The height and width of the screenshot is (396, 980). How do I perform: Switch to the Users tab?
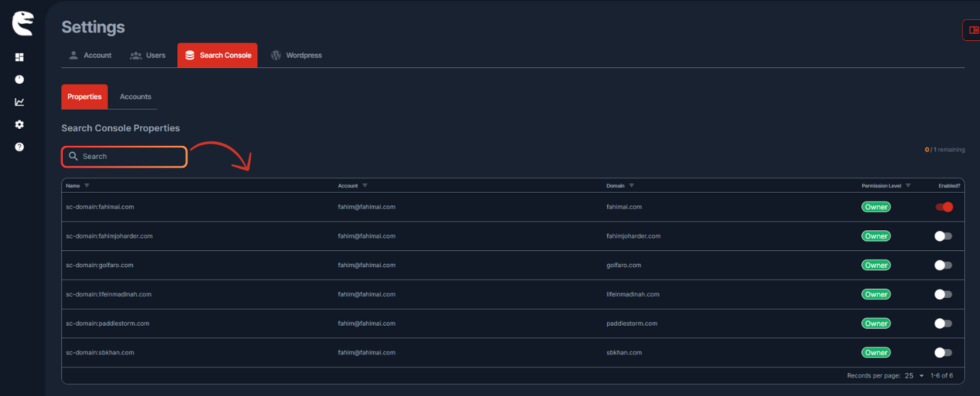[x=148, y=56]
